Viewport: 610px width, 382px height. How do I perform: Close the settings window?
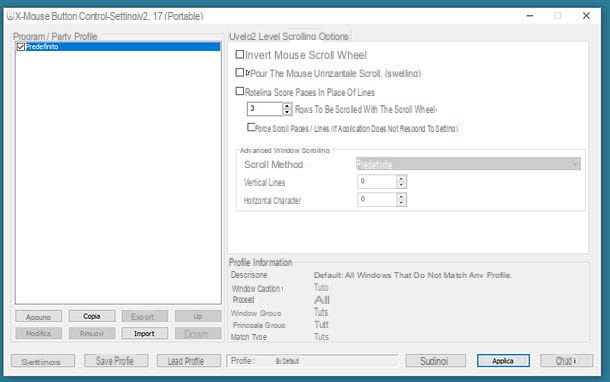pos(586,16)
